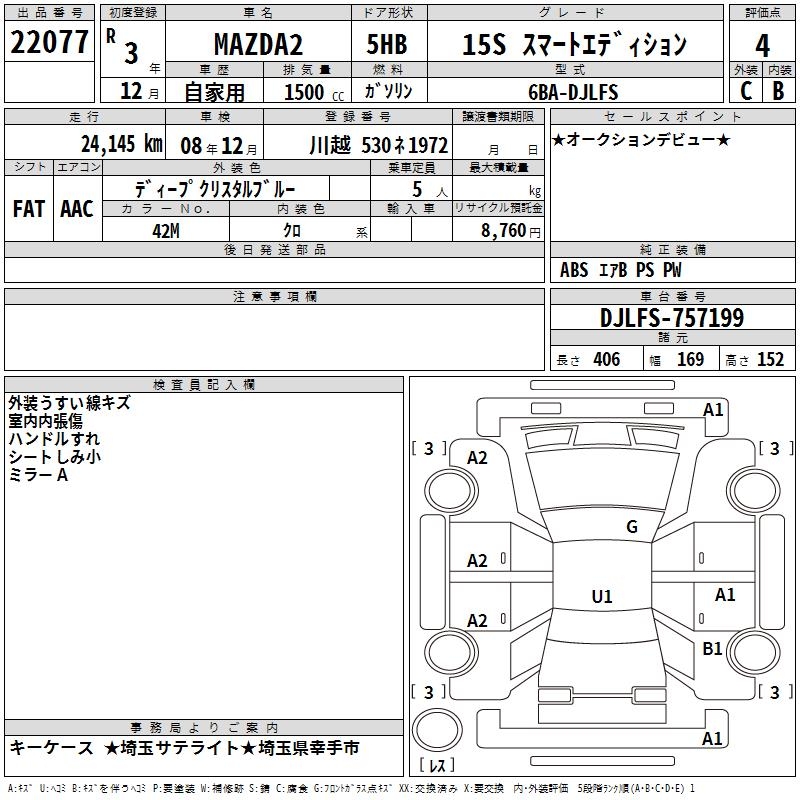Click the displacement value 1500 cc
This screenshot has width=800, height=800.
tap(314, 92)
